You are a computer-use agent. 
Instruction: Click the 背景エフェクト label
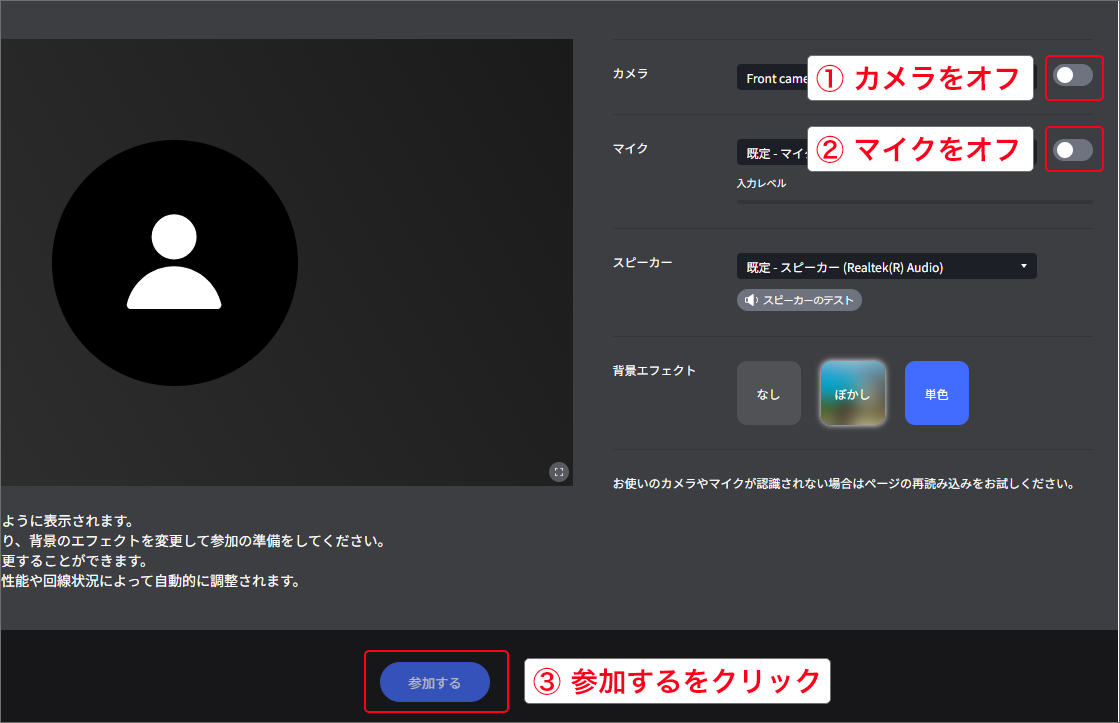[x=654, y=371]
